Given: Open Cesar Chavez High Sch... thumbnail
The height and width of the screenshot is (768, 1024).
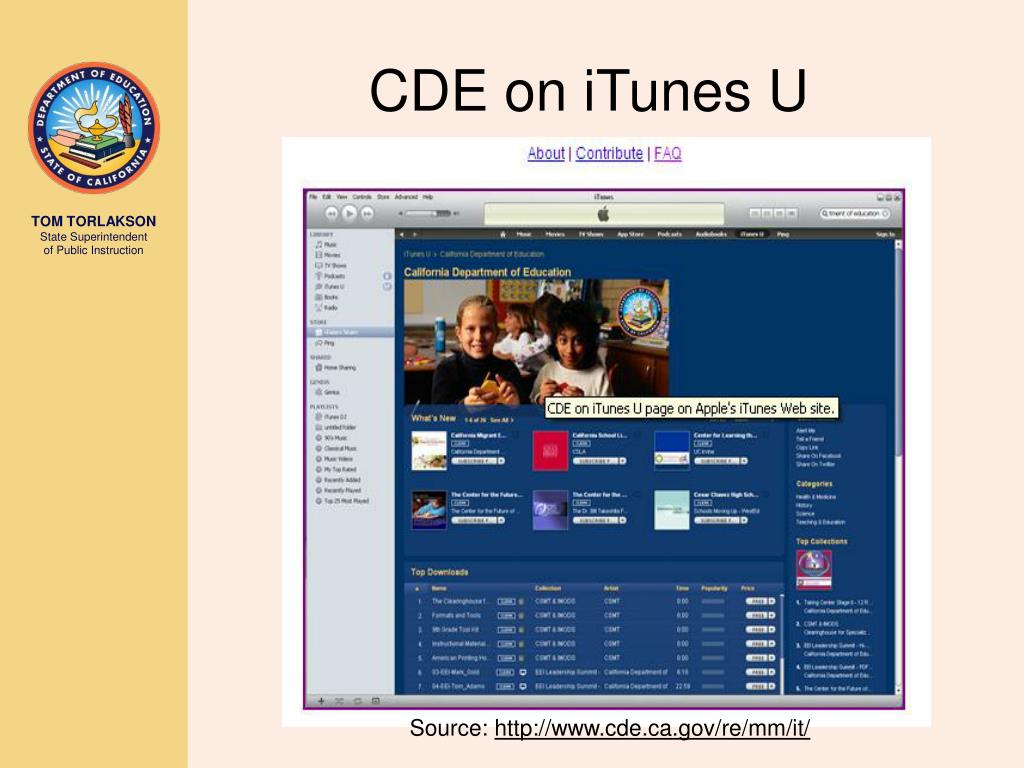Looking at the screenshot, I should (x=671, y=510).
